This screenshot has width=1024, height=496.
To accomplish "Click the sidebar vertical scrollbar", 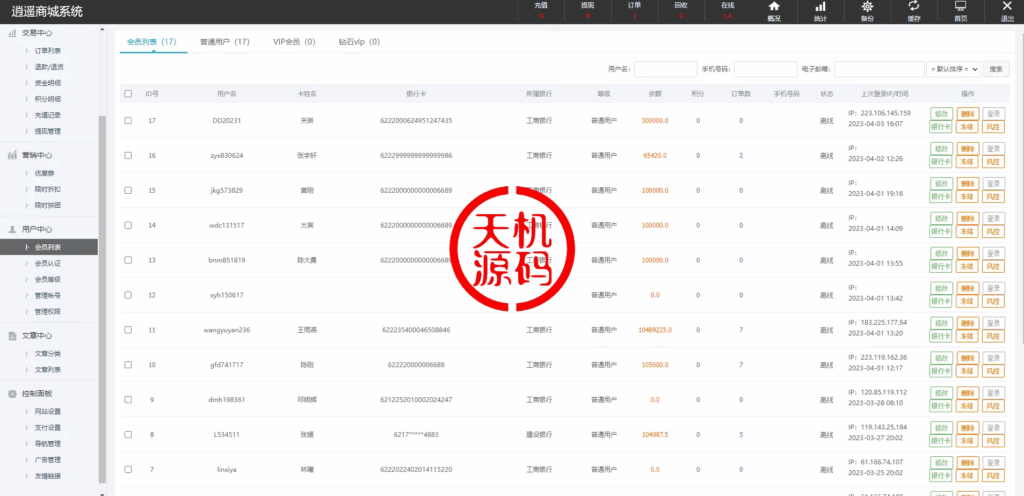I will (102, 300).
